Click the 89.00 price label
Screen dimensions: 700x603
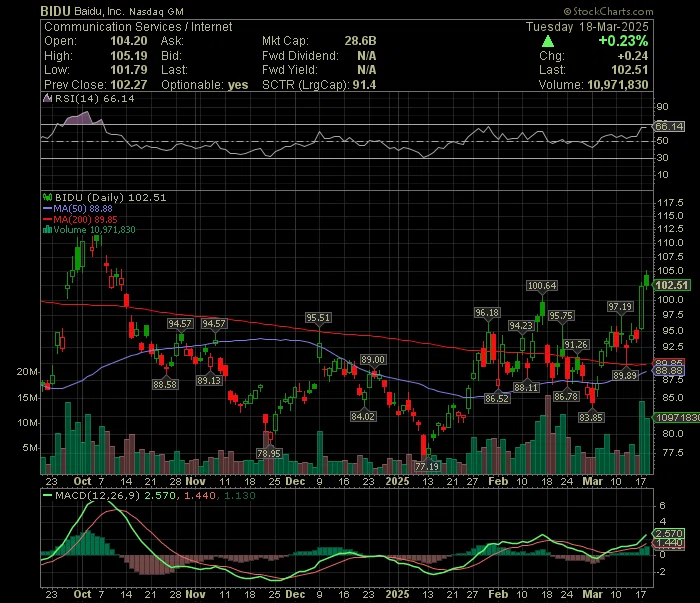point(373,360)
